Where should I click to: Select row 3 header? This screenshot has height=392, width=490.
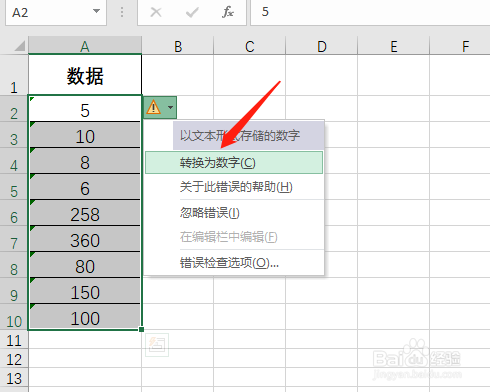click(x=14, y=135)
